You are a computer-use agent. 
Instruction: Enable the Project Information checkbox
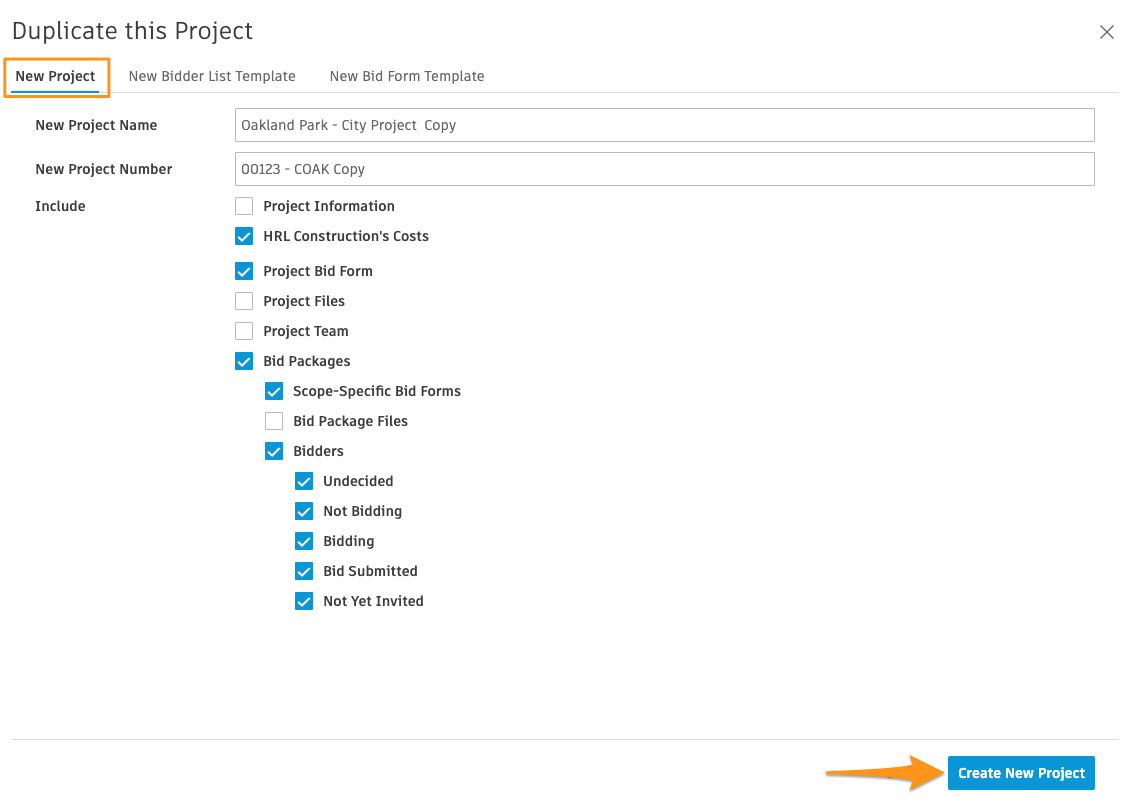244,206
